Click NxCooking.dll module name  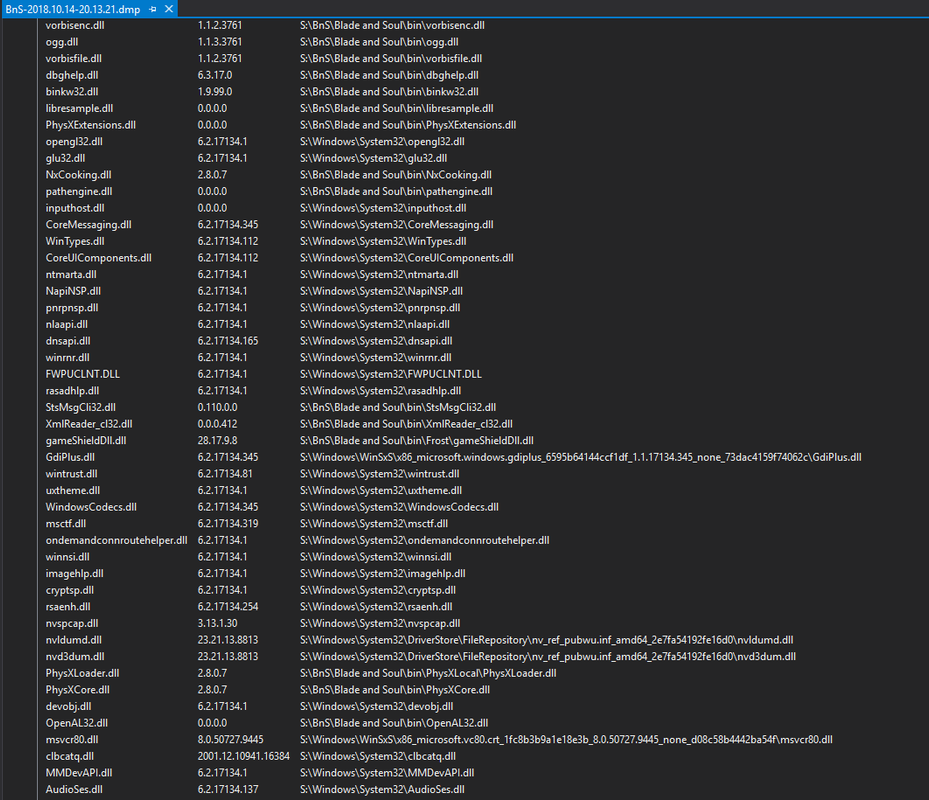78,175
